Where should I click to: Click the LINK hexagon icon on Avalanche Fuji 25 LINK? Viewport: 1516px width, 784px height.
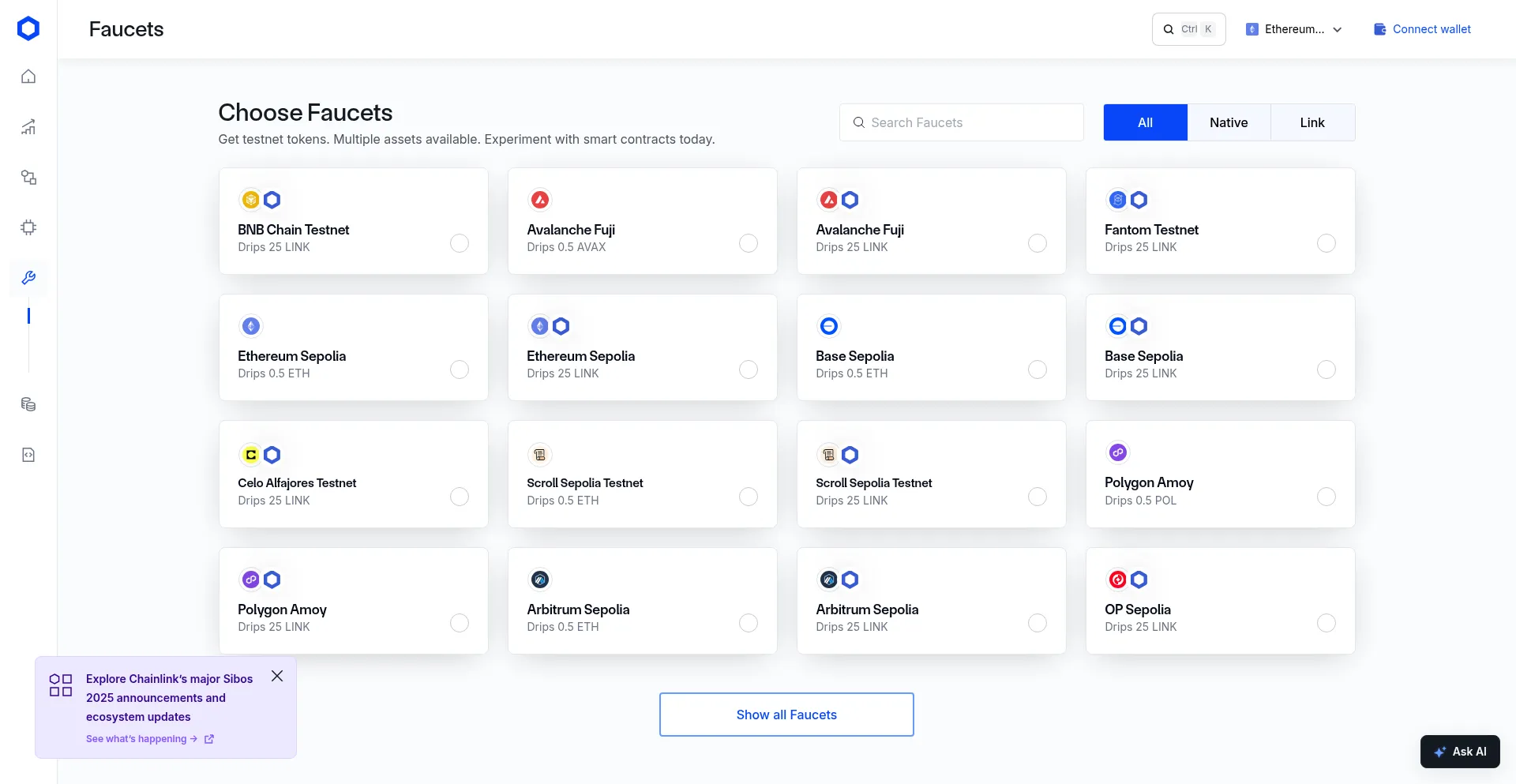tap(850, 200)
